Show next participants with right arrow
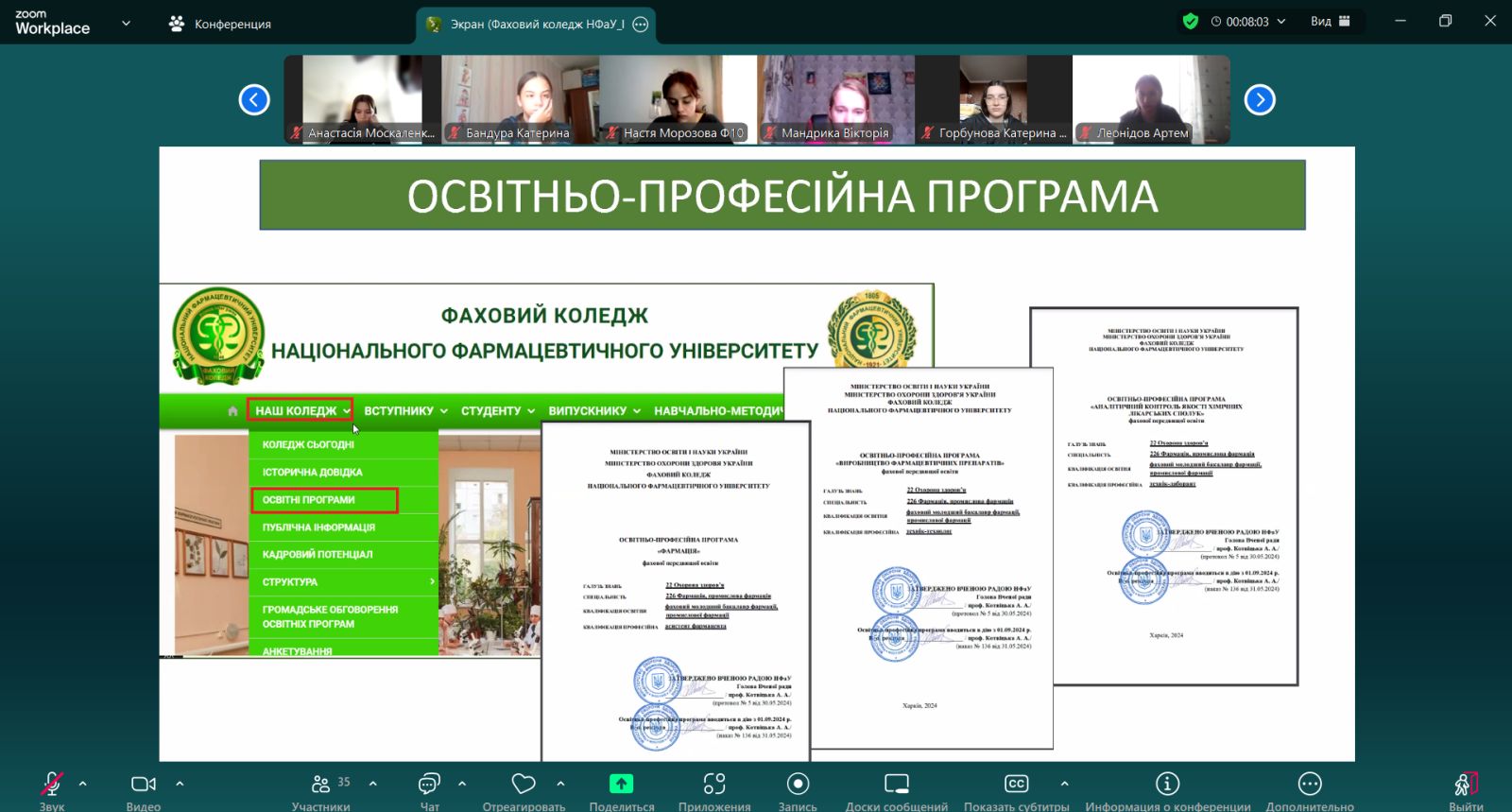 1260,99
